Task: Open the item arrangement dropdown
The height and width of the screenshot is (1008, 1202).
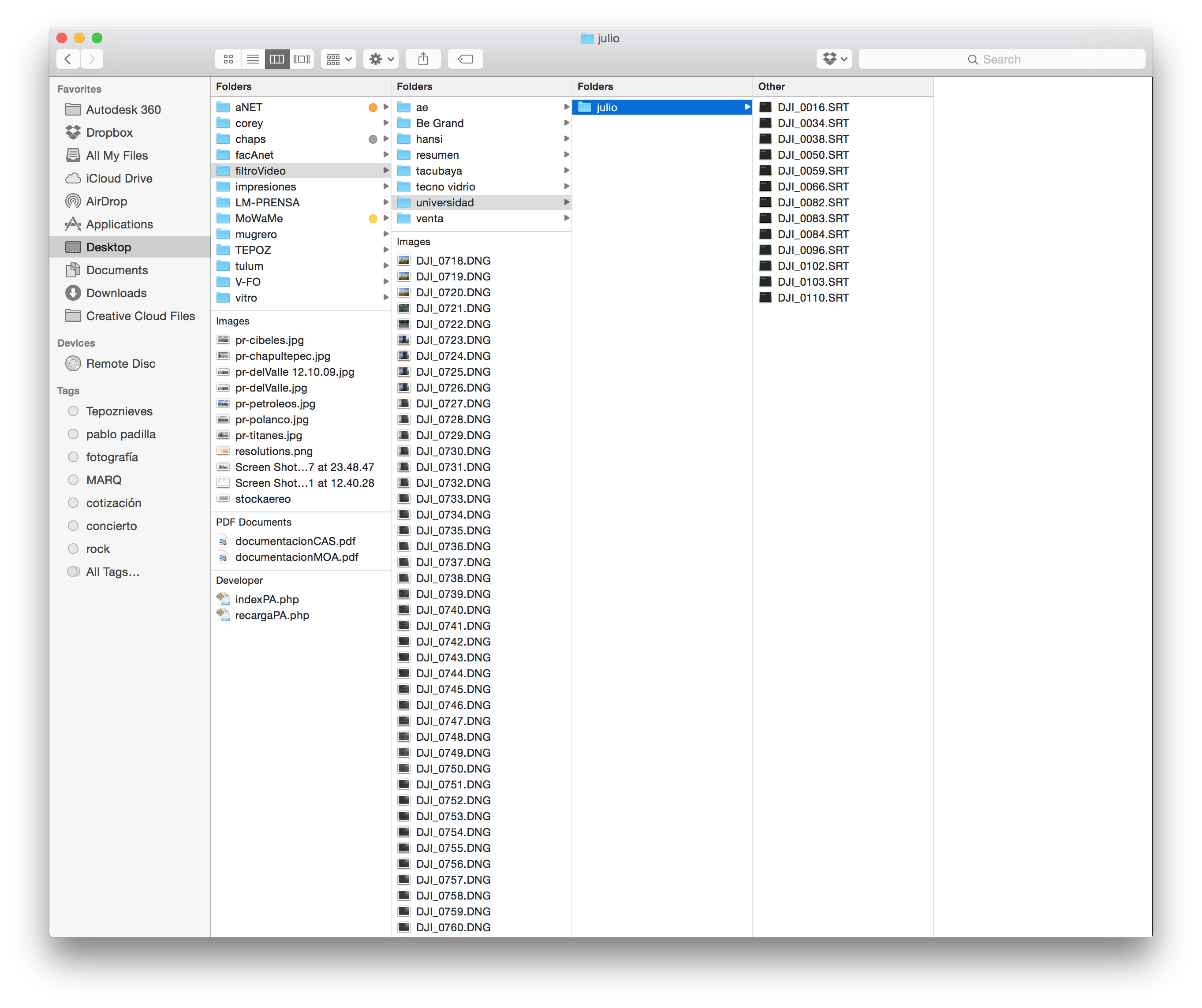Action: click(339, 59)
